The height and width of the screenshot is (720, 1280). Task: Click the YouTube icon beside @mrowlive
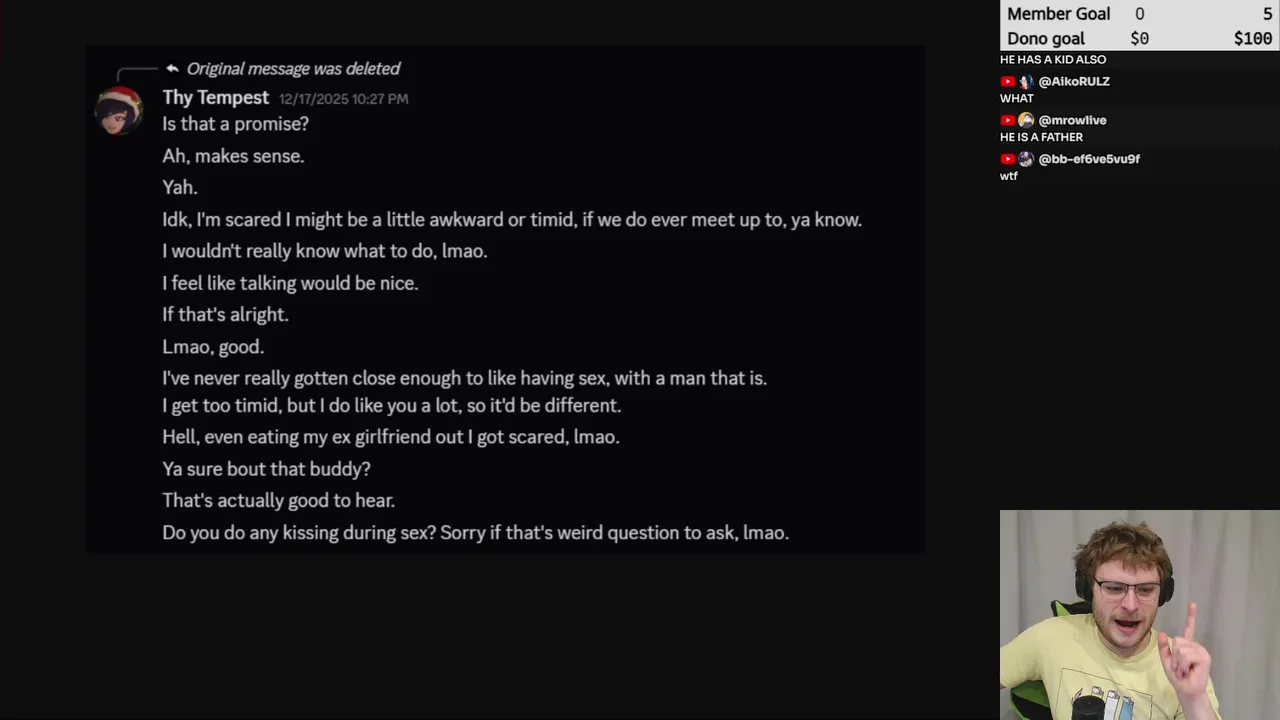click(x=1008, y=120)
